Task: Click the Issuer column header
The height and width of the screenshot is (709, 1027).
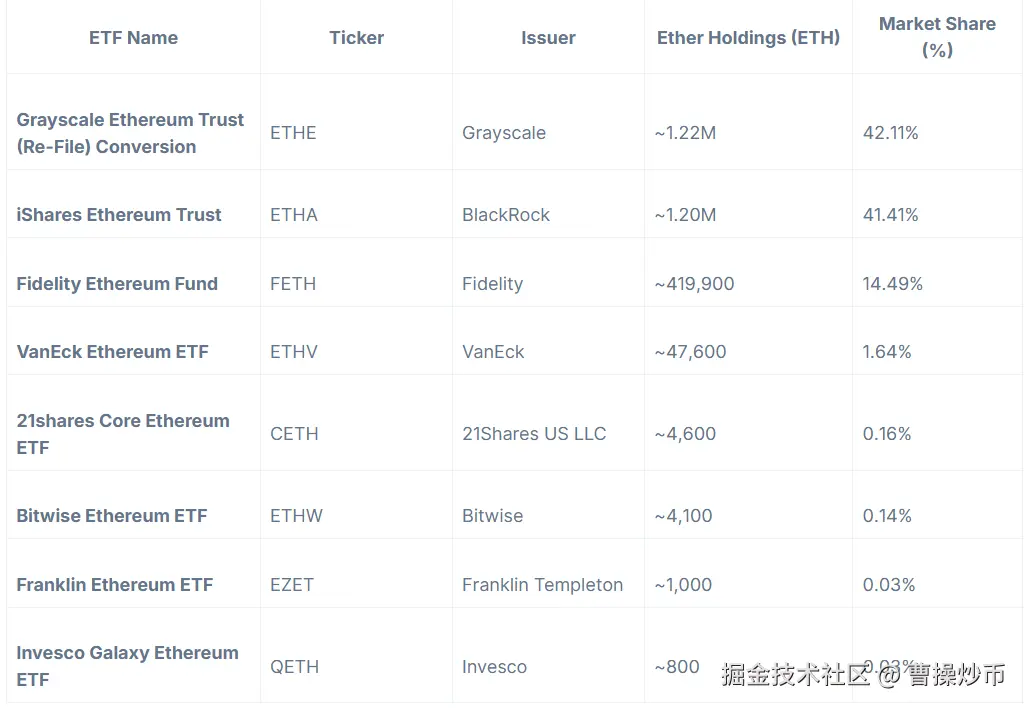Action: click(x=548, y=38)
